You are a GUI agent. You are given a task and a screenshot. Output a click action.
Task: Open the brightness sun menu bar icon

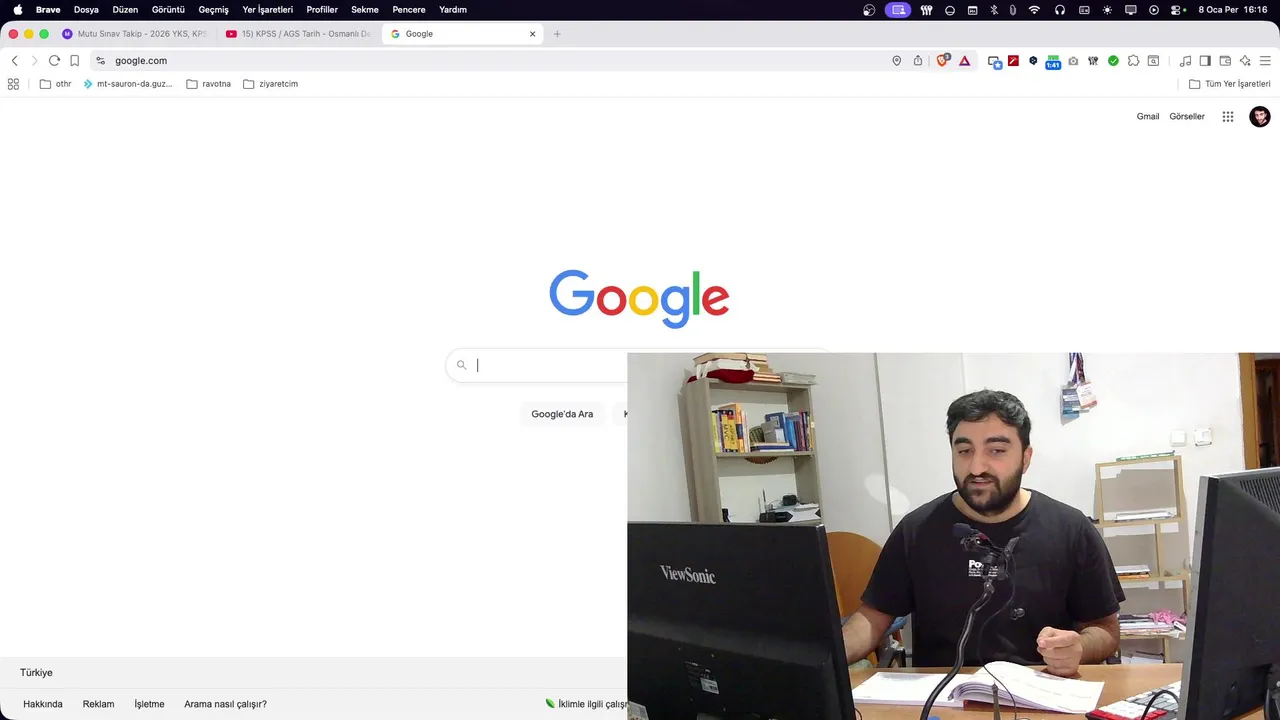coord(1107,10)
